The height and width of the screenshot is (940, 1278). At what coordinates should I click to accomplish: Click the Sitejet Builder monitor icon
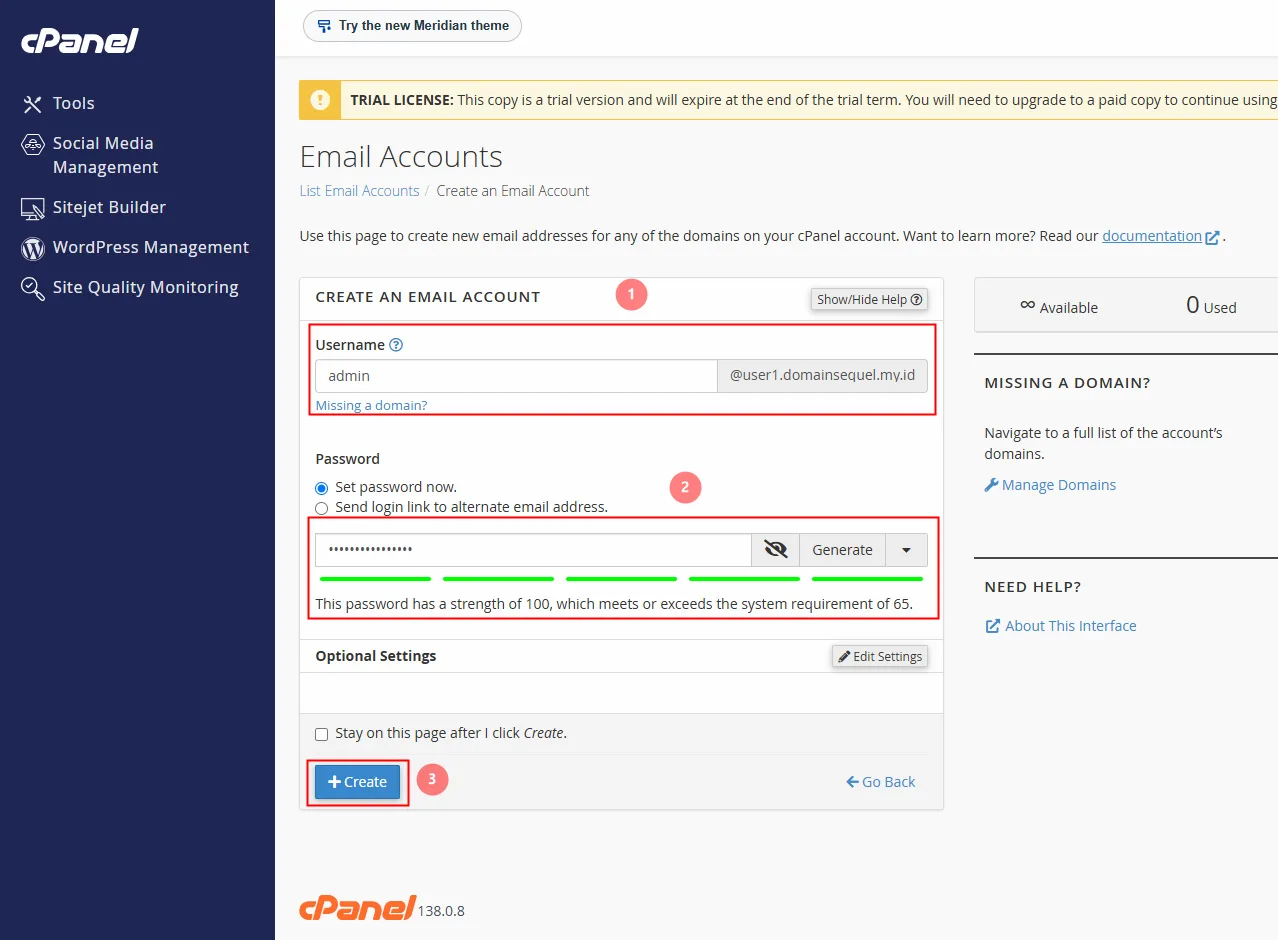(x=33, y=208)
